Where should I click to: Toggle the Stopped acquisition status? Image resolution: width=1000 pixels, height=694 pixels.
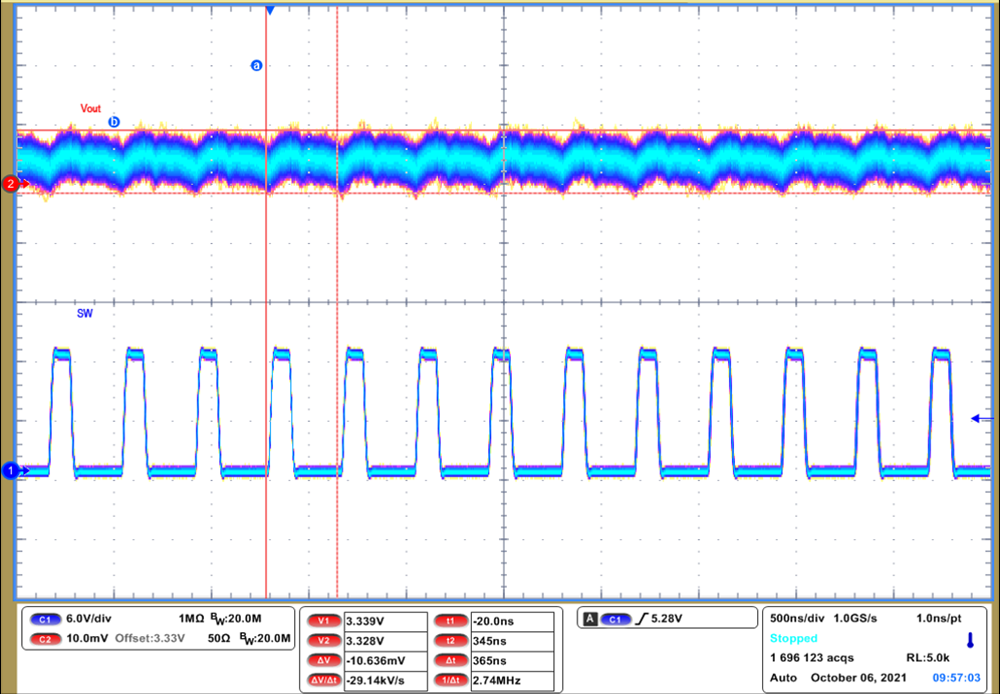click(793, 636)
